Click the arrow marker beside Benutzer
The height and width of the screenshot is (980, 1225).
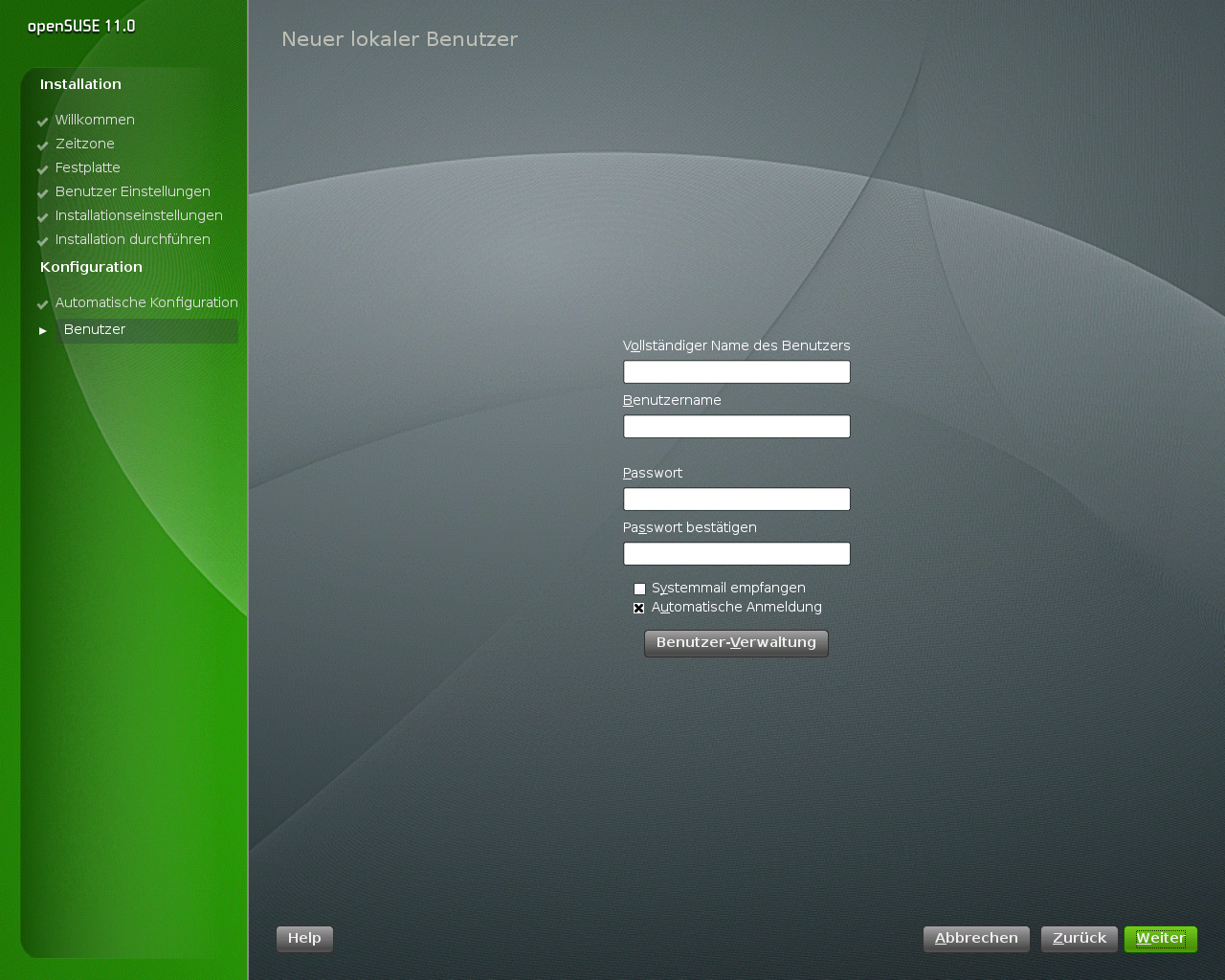(x=43, y=331)
